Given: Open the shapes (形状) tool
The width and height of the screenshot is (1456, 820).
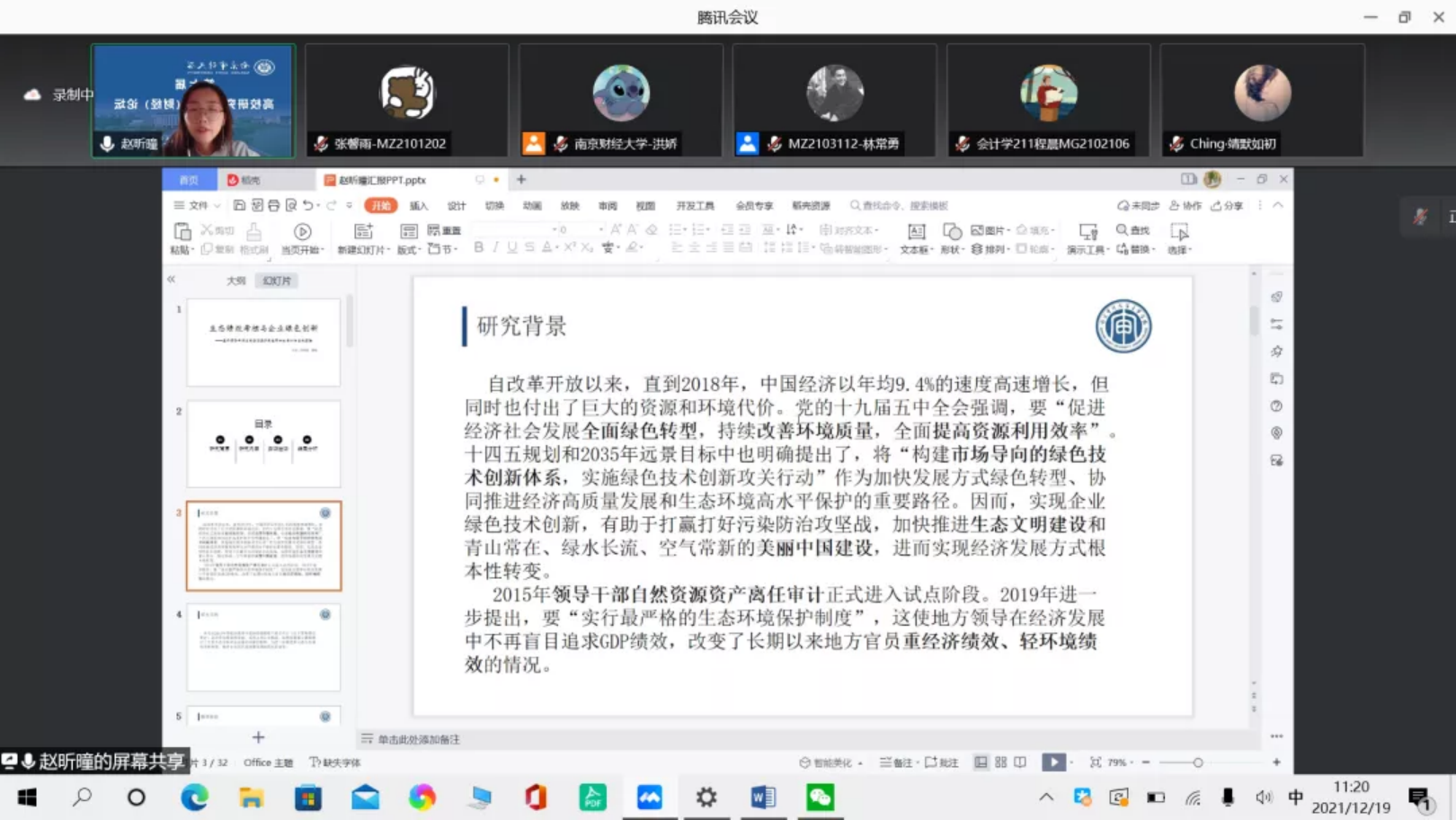Looking at the screenshot, I should (952, 232).
